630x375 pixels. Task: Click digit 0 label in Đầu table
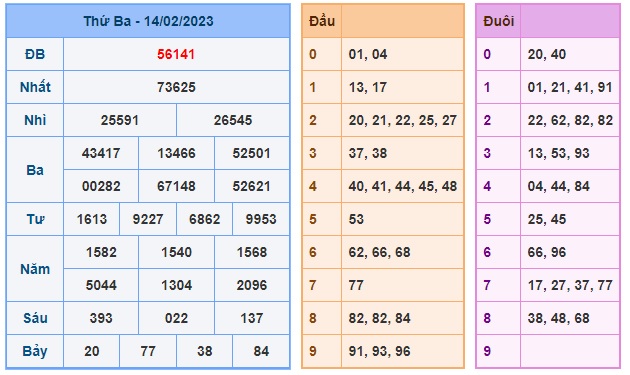pos(313,54)
